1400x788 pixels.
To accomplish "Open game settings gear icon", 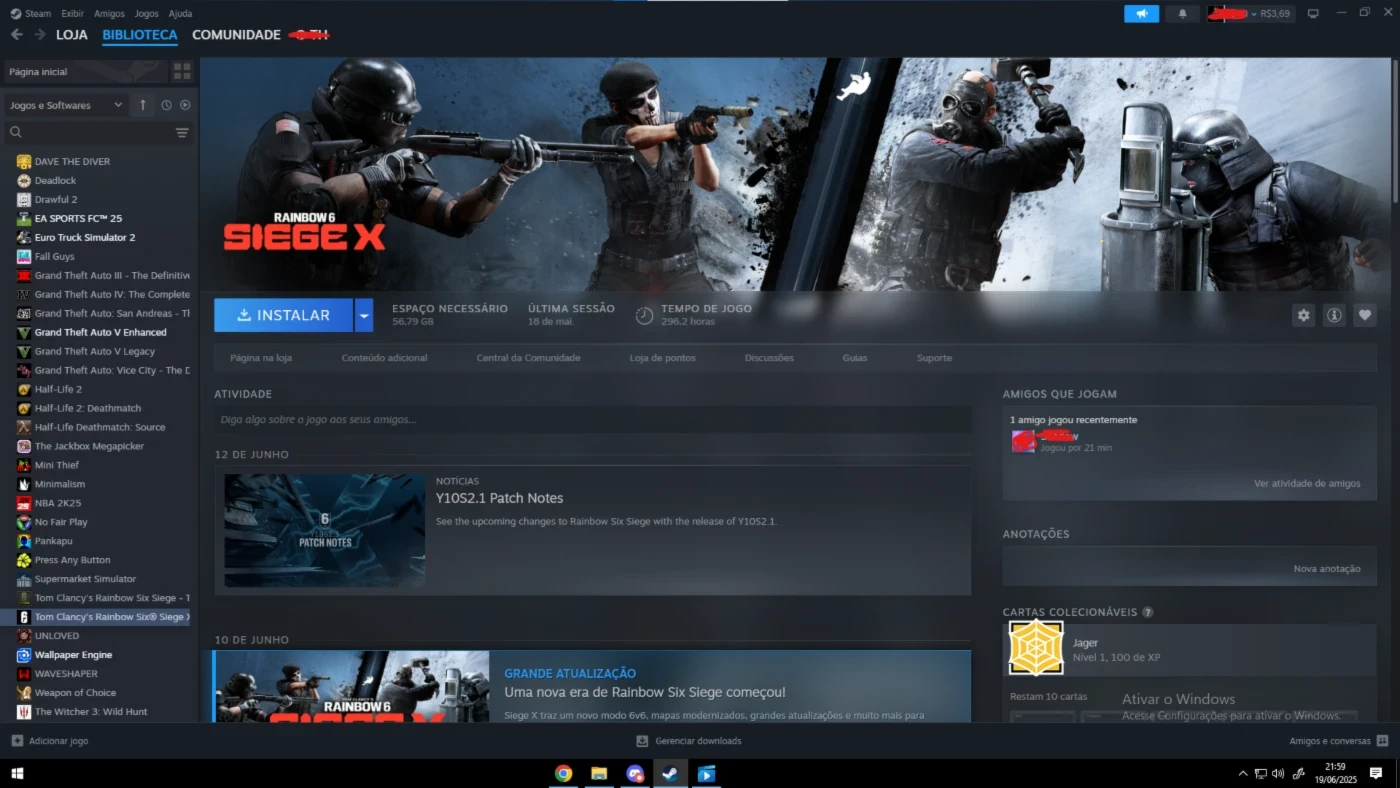I will pyautogui.click(x=1303, y=315).
